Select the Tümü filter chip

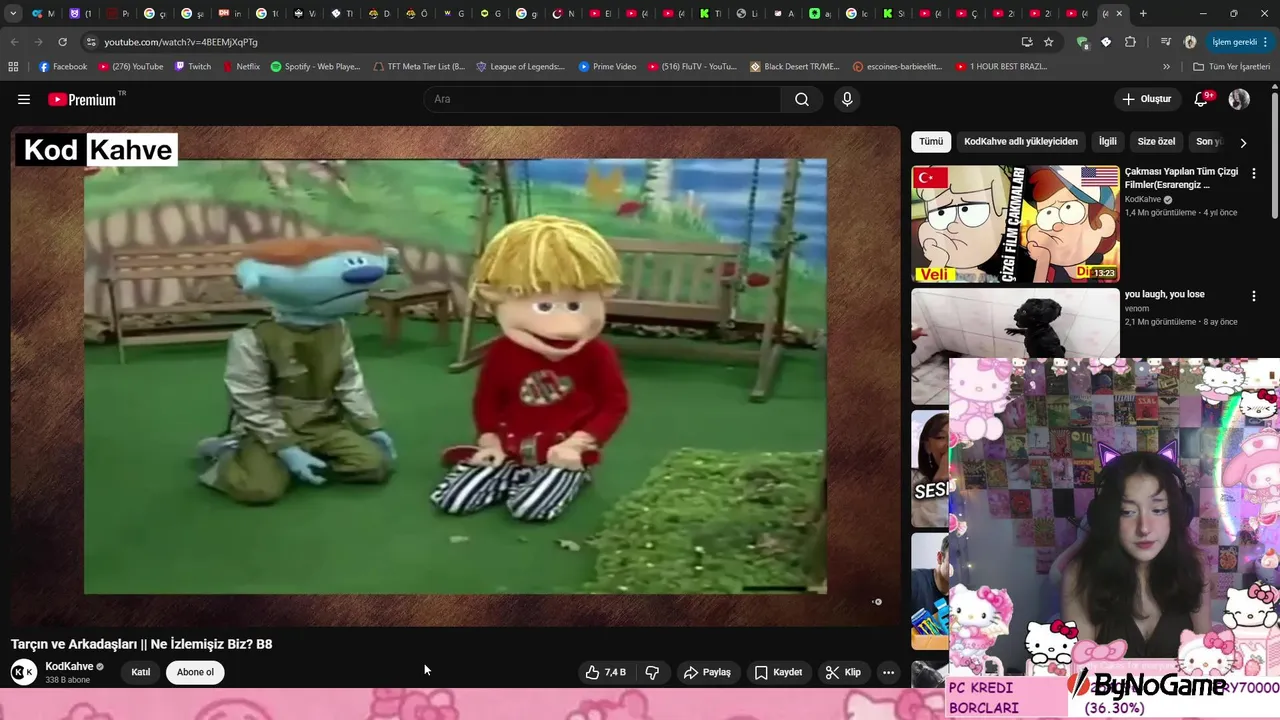coord(931,142)
